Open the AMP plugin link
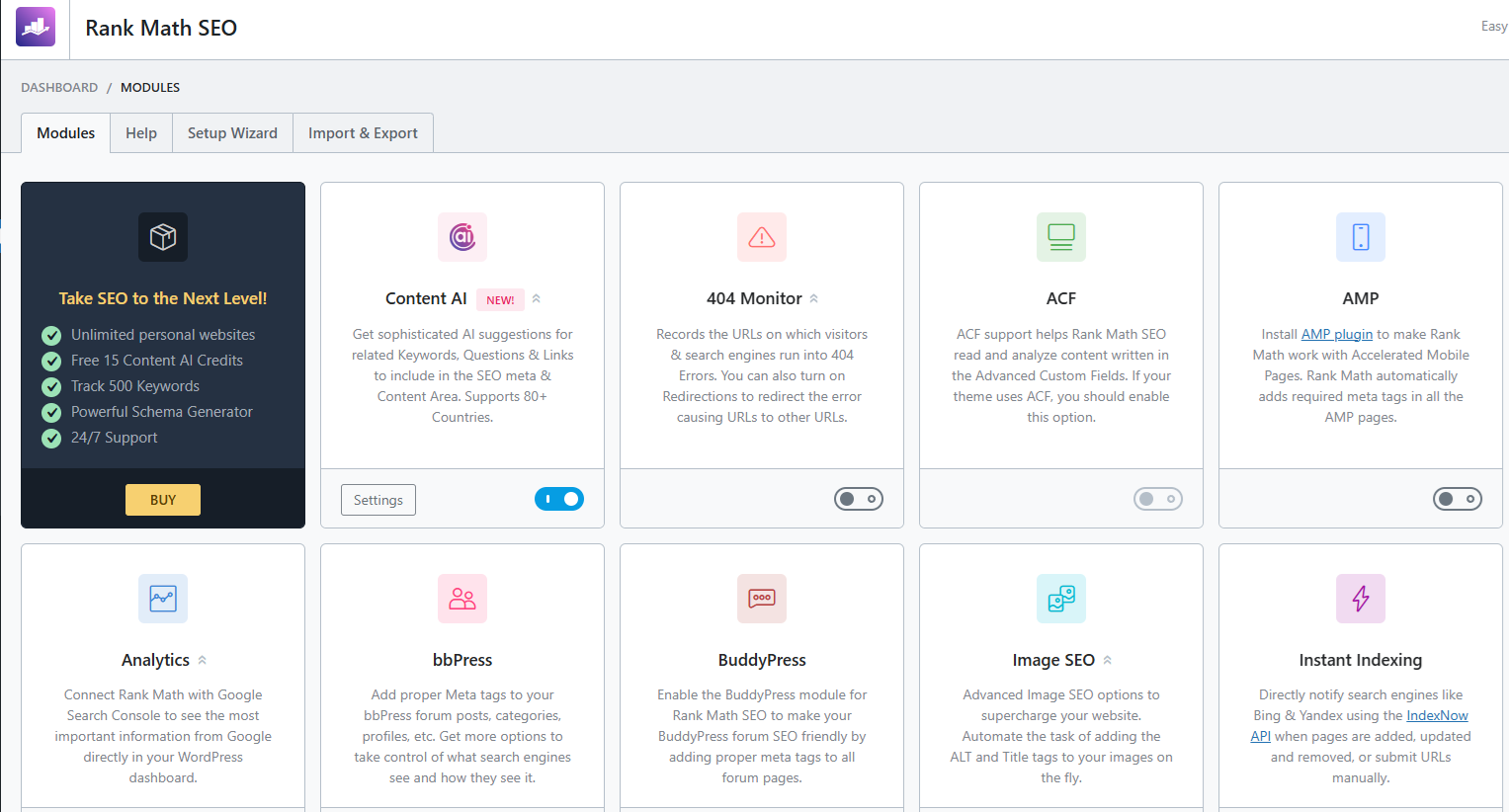The image size is (1509, 812). click(1337, 334)
